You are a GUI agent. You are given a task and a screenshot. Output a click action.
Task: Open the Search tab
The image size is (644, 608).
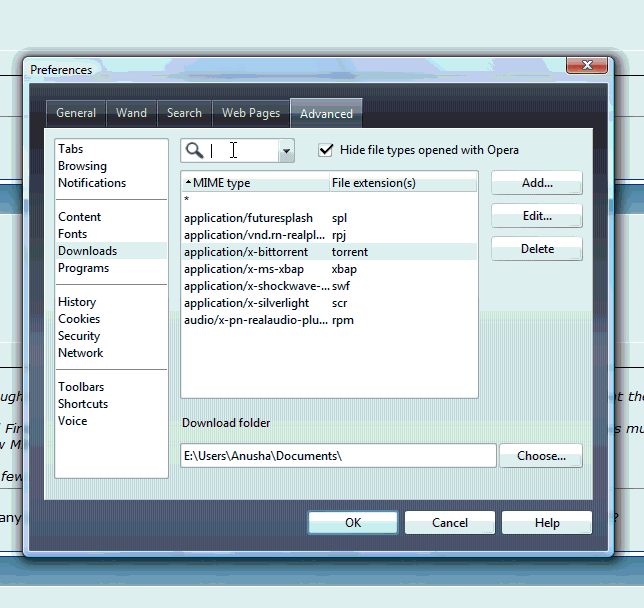[x=184, y=113]
